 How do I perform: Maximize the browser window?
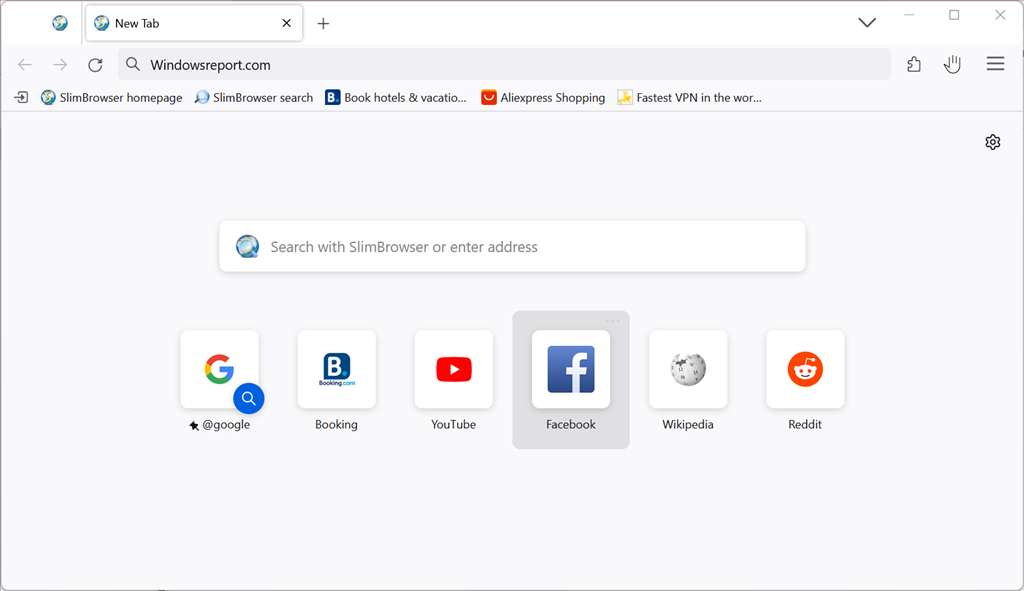(954, 15)
